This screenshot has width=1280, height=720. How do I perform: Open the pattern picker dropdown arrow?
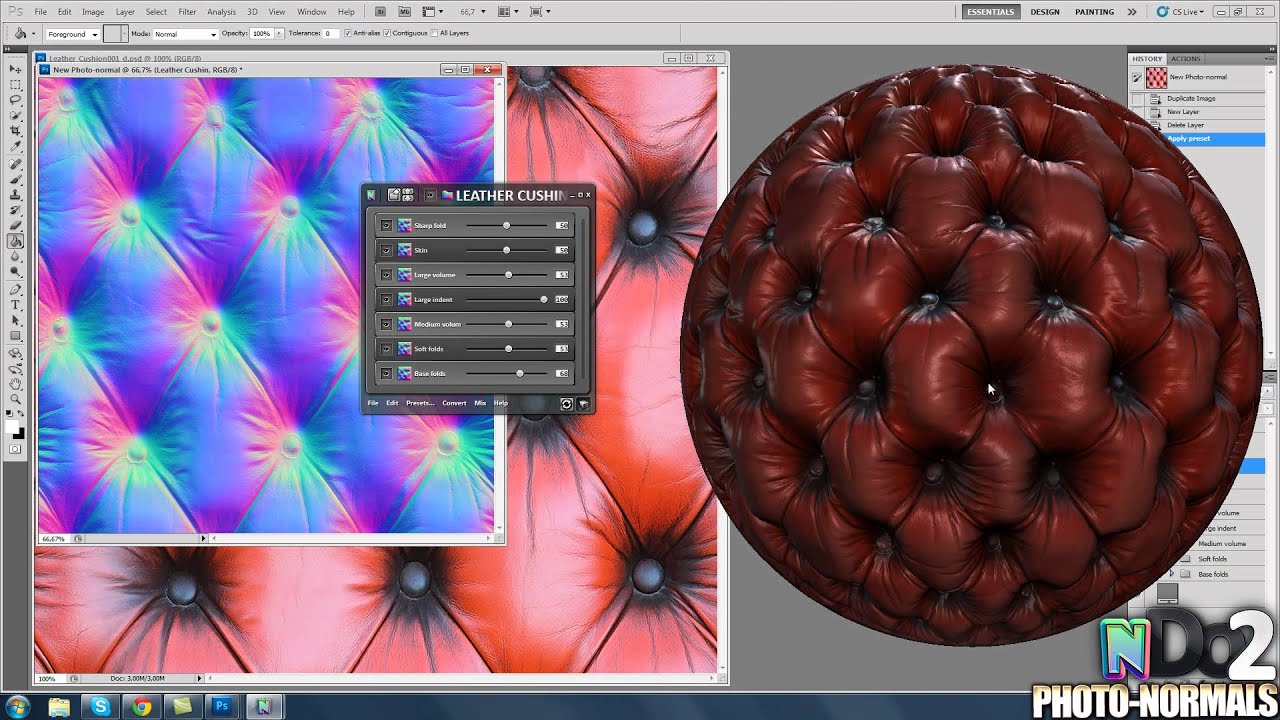point(124,34)
